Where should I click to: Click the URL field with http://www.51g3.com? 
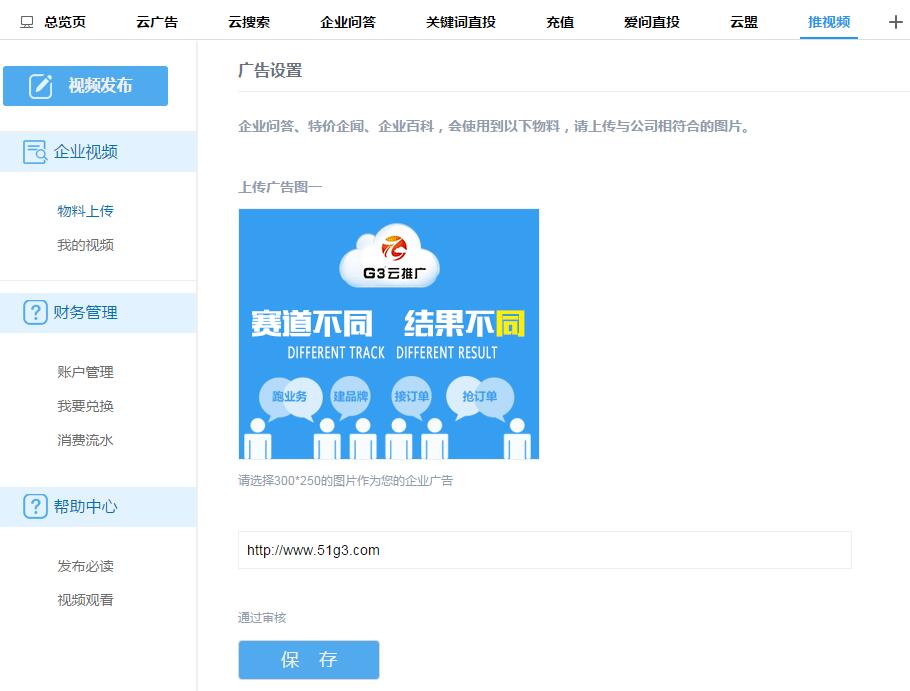544,550
